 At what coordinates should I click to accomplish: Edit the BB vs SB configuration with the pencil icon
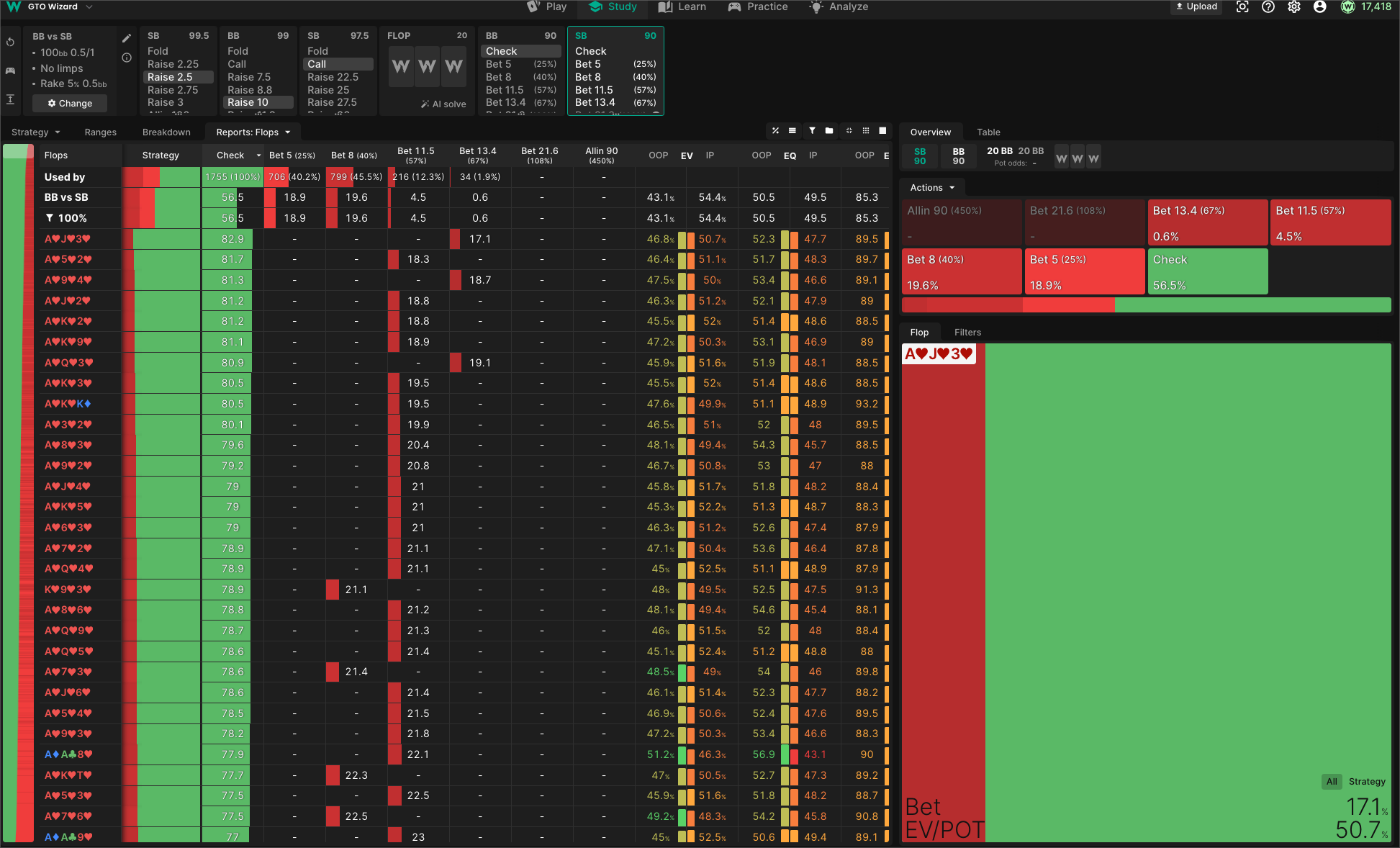[127, 37]
